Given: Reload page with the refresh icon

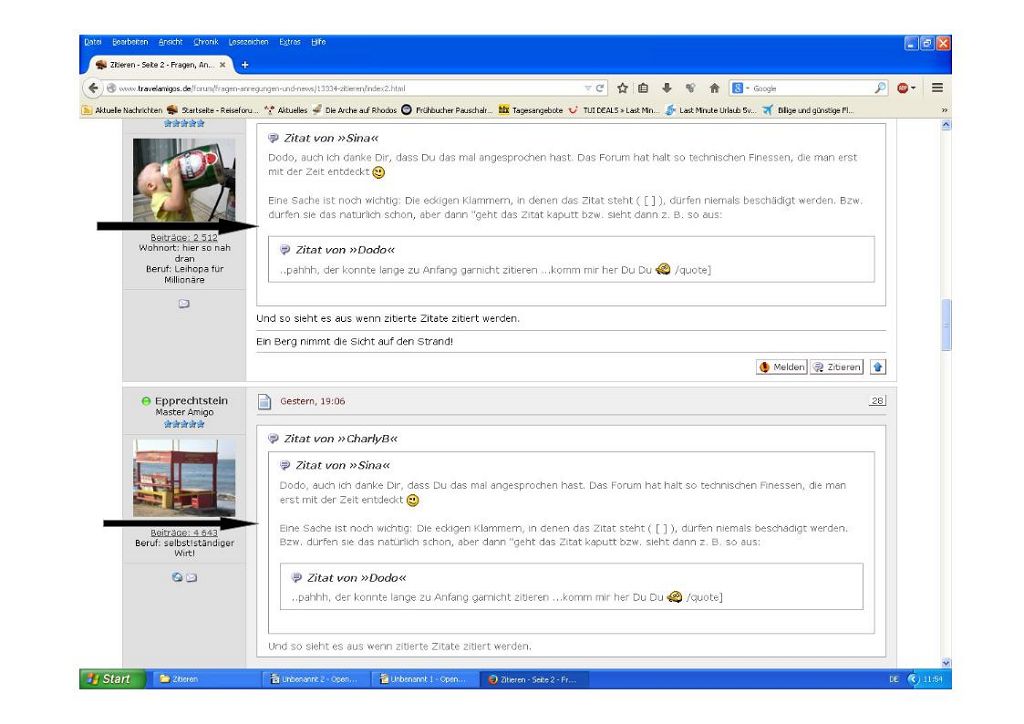Looking at the screenshot, I should click(x=601, y=88).
